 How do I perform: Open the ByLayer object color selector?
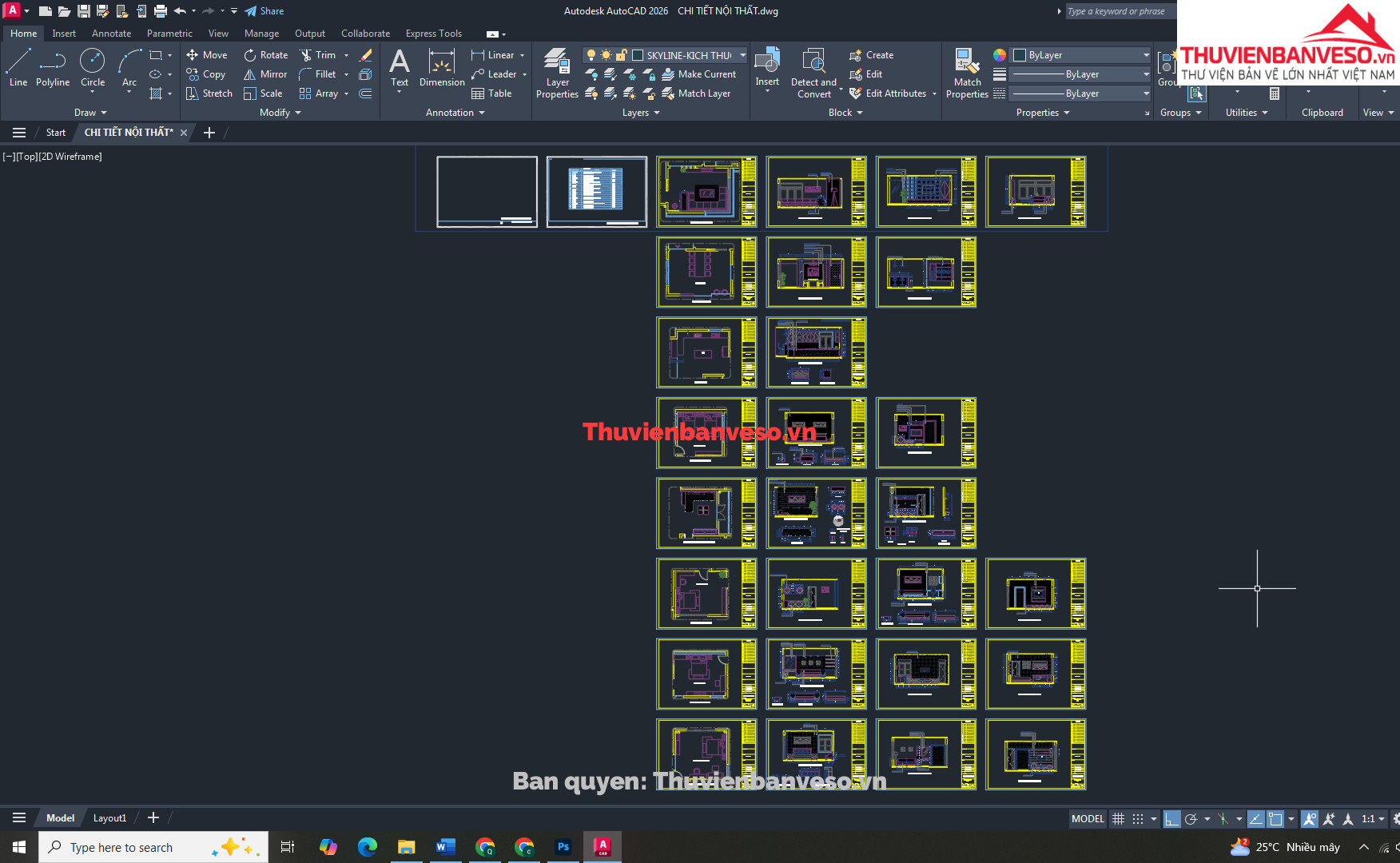(x=1080, y=55)
